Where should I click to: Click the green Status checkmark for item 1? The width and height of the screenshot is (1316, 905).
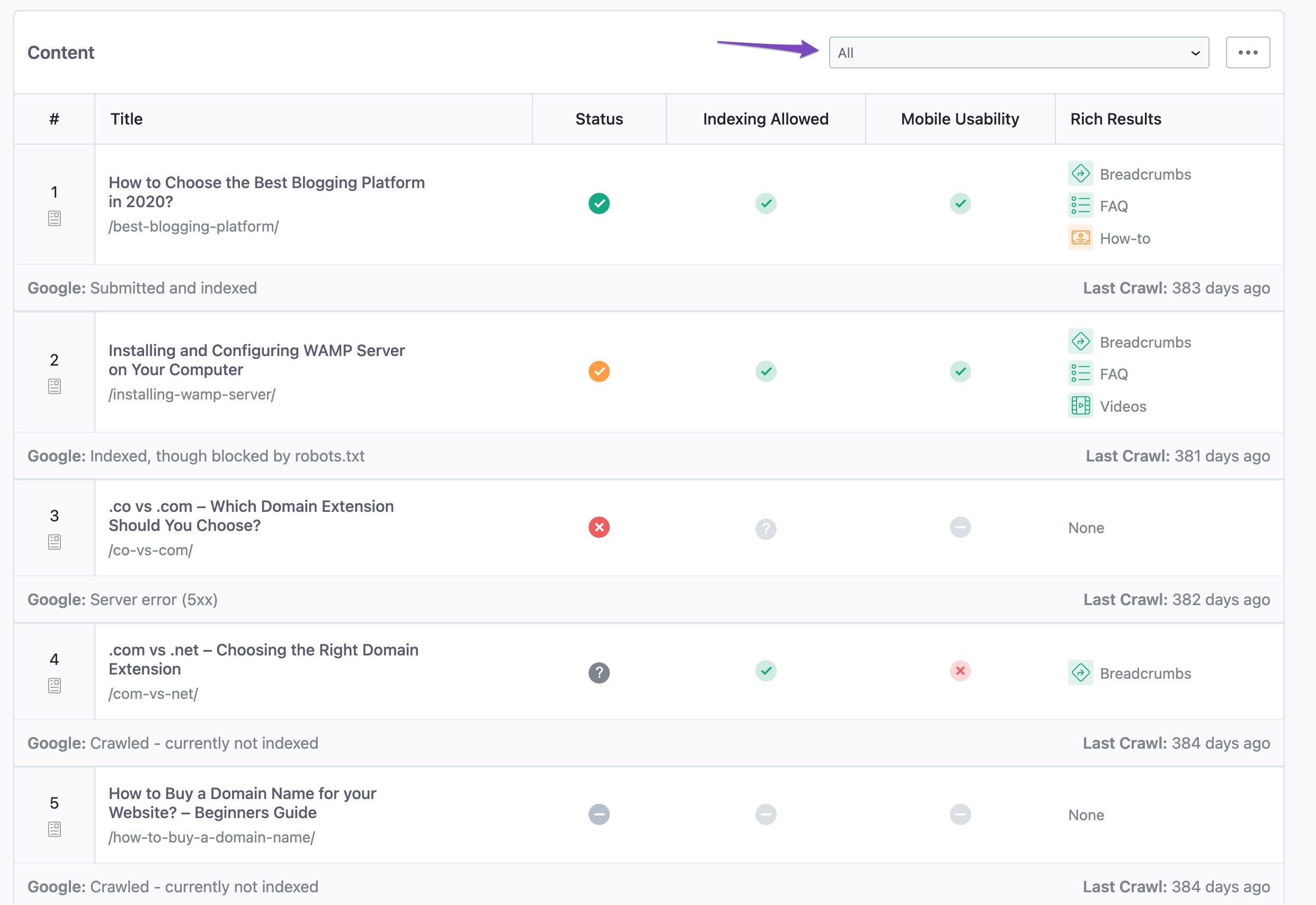(599, 203)
